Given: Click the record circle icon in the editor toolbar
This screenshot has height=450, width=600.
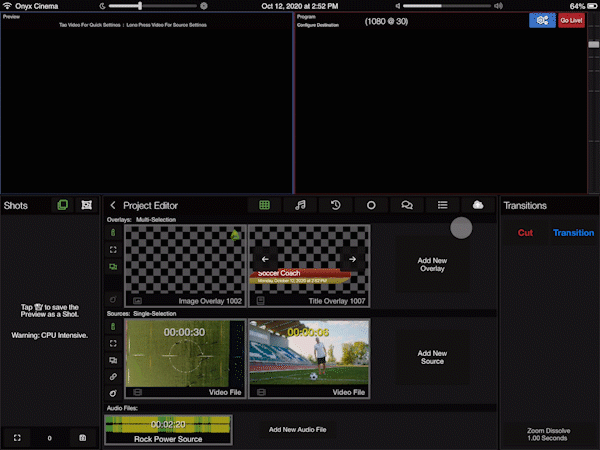Looking at the screenshot, I should (x=371, y=205).
